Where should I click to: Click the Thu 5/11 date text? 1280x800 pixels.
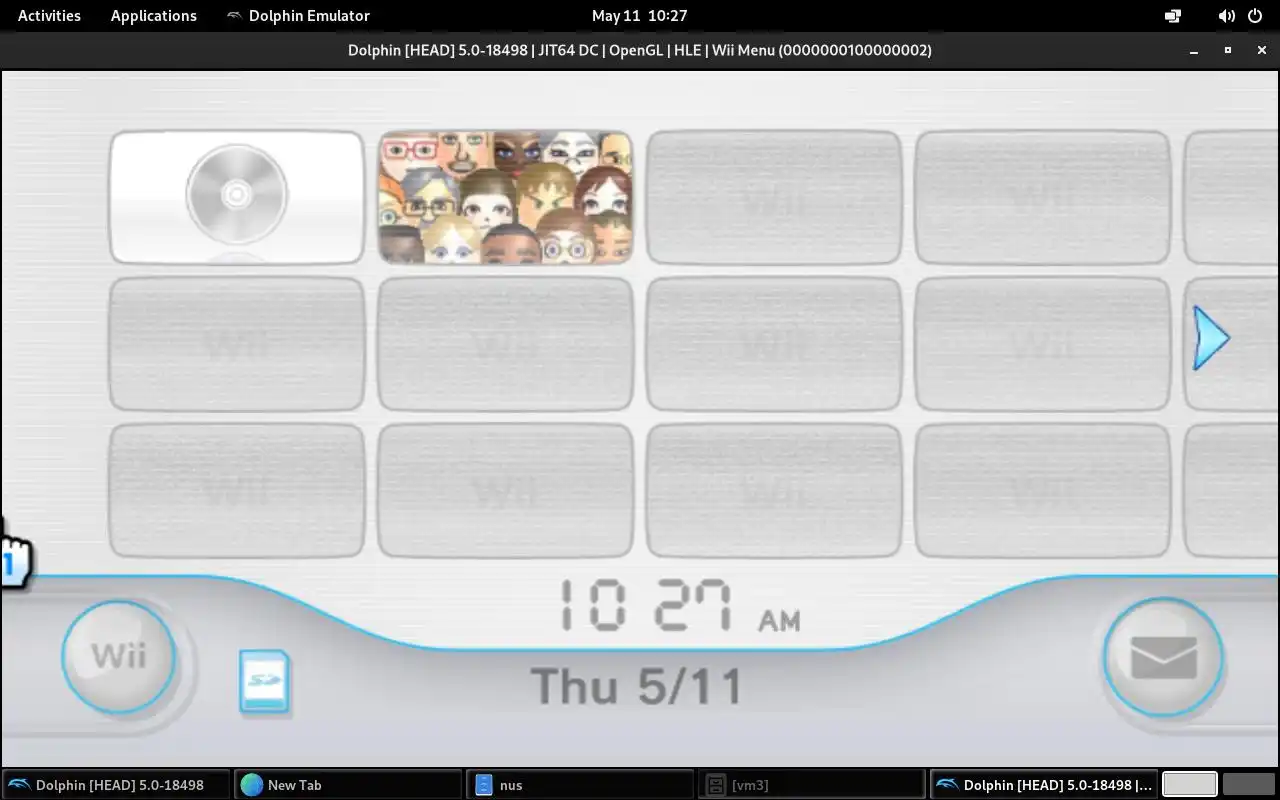(637, 686)
